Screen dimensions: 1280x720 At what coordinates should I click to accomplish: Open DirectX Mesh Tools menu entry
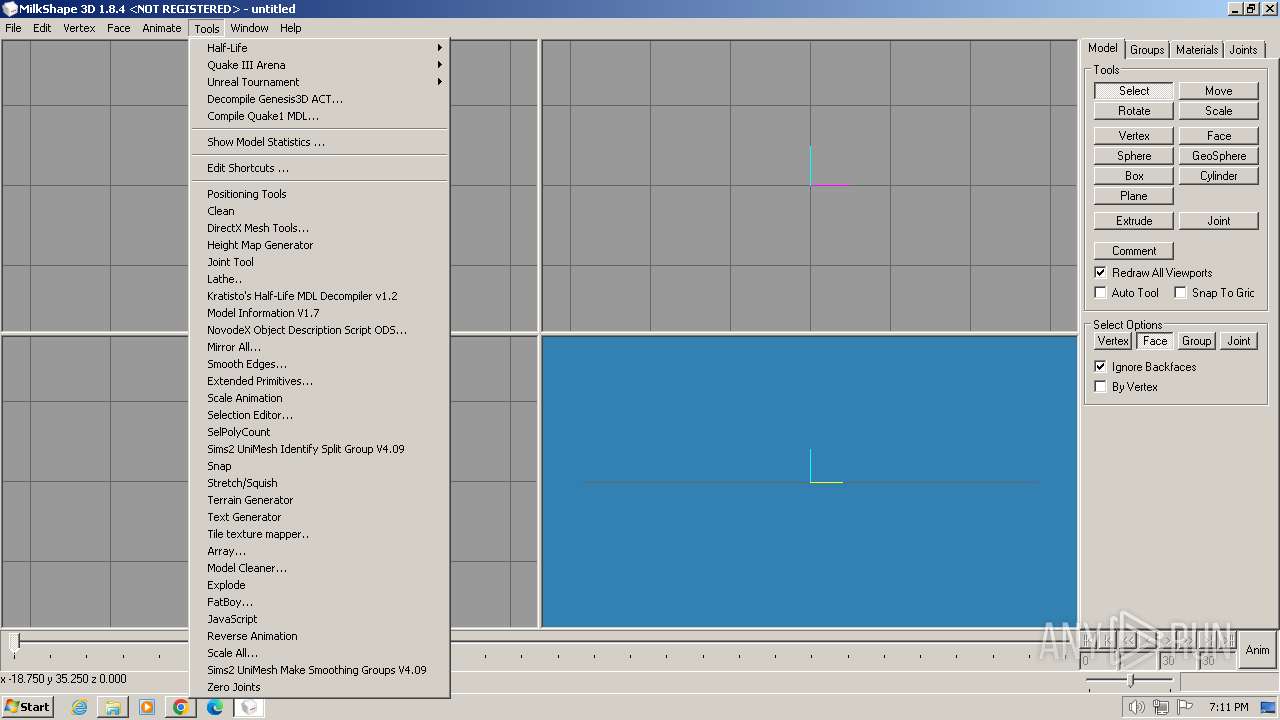320,228
